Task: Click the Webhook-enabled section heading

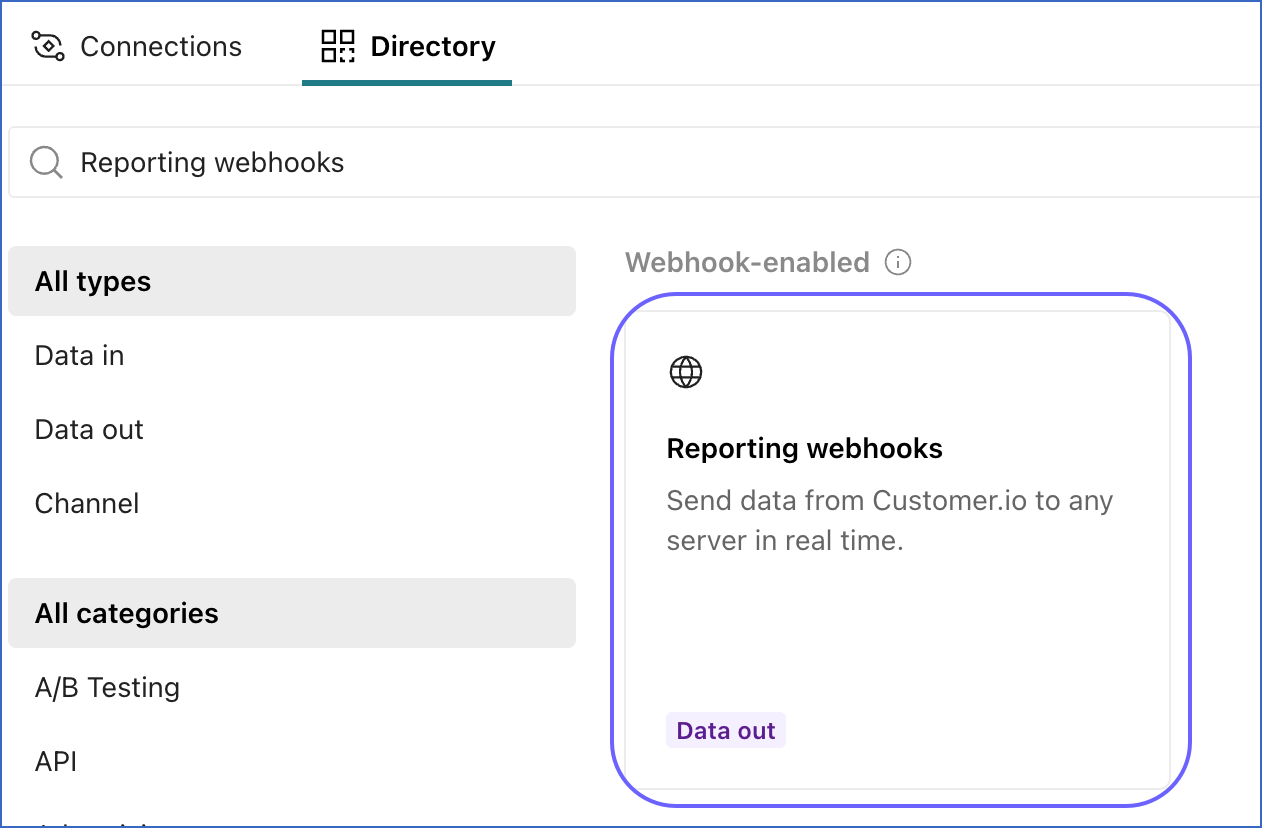Action: (x=747, y=263)
